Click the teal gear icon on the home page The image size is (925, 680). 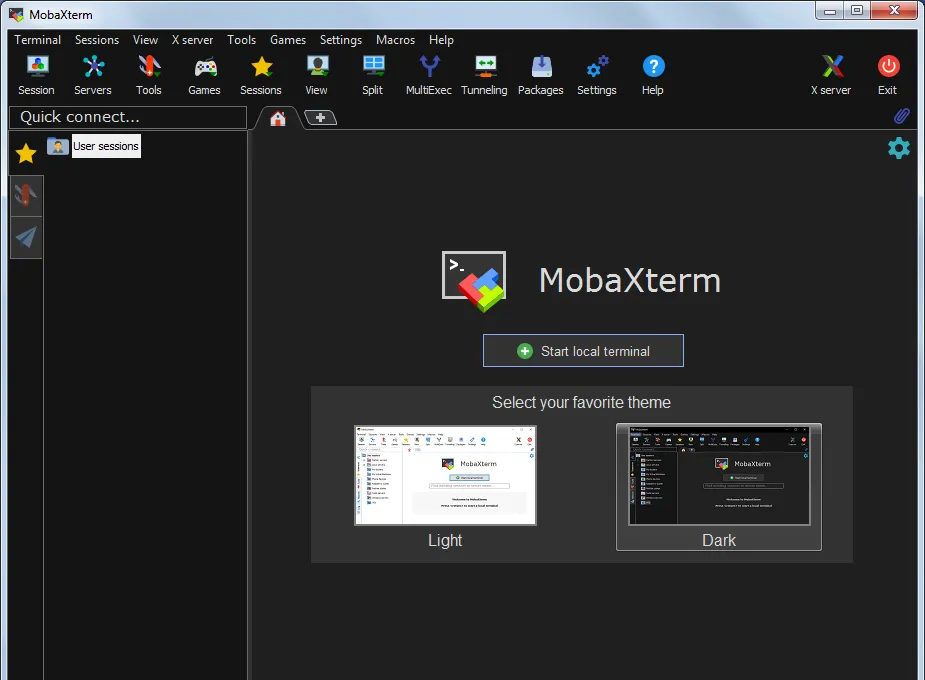coord(898,148)
